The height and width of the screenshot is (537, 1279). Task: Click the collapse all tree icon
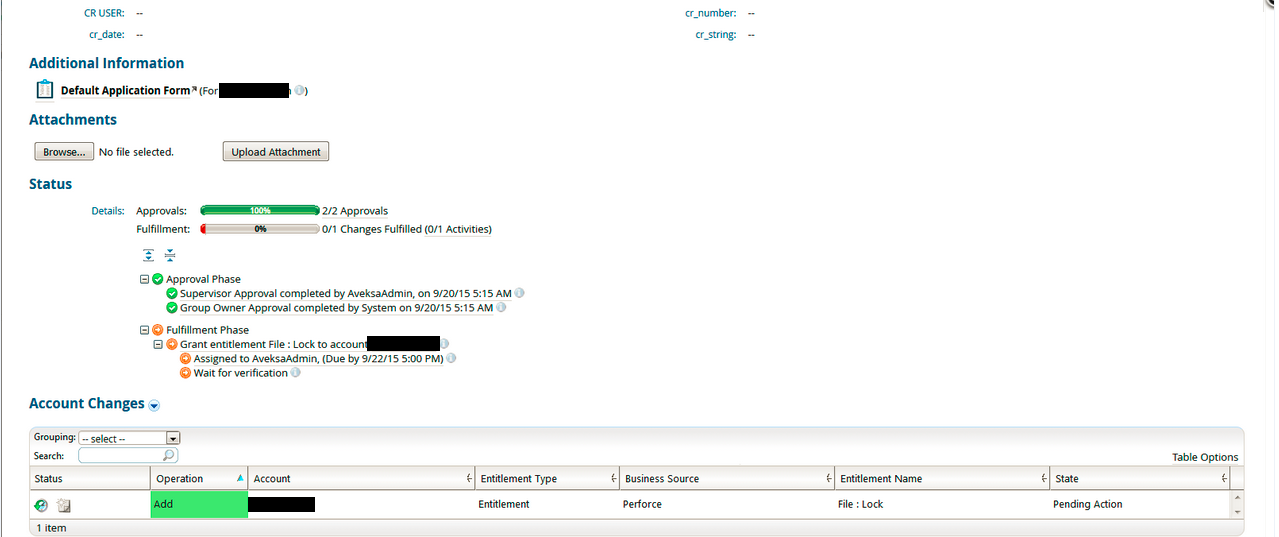[x=169, y=255]
